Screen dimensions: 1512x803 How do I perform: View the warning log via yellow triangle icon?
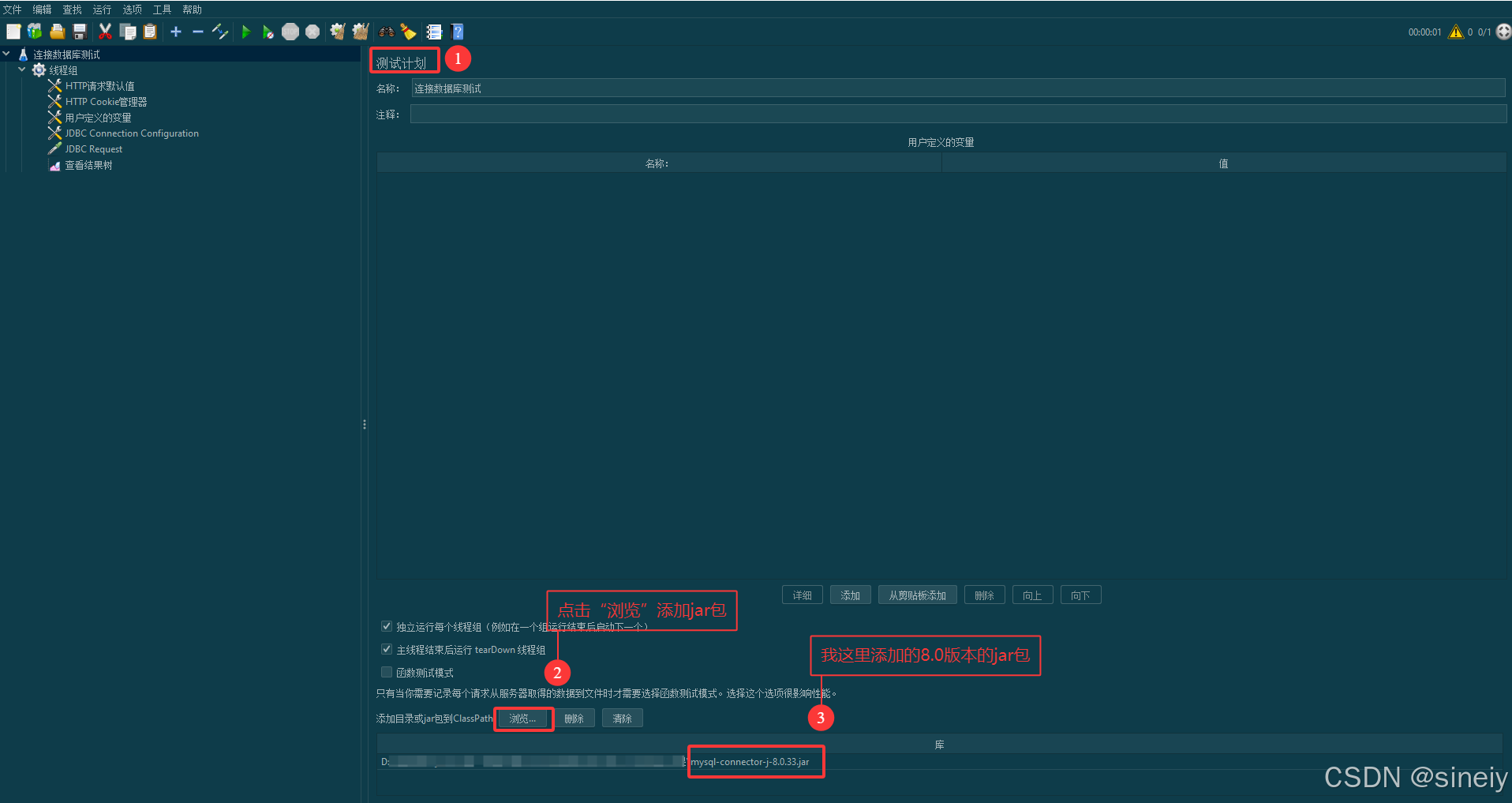point(1456,32)
